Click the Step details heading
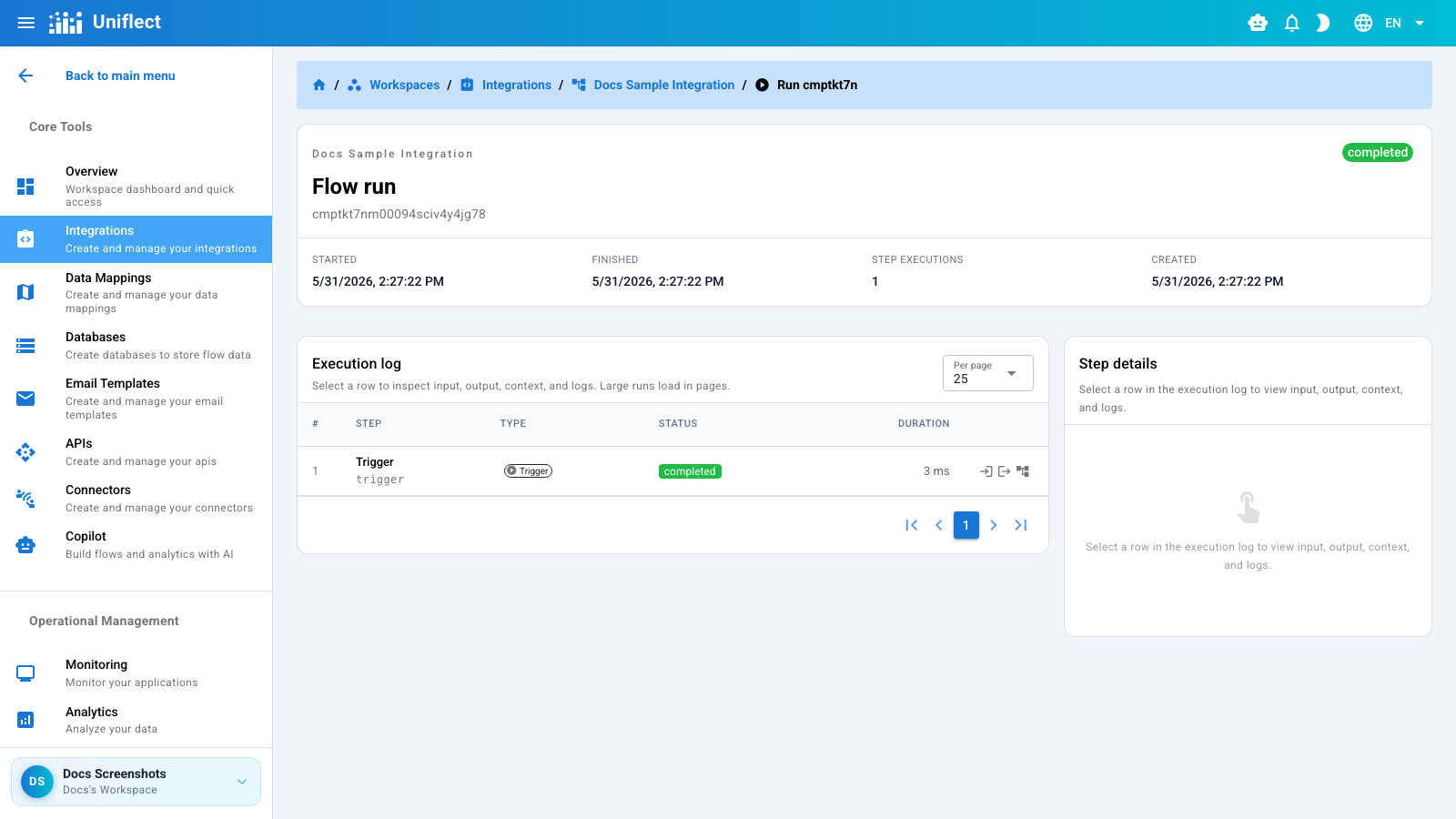The image size is (1456, 819). [1117, 364]
